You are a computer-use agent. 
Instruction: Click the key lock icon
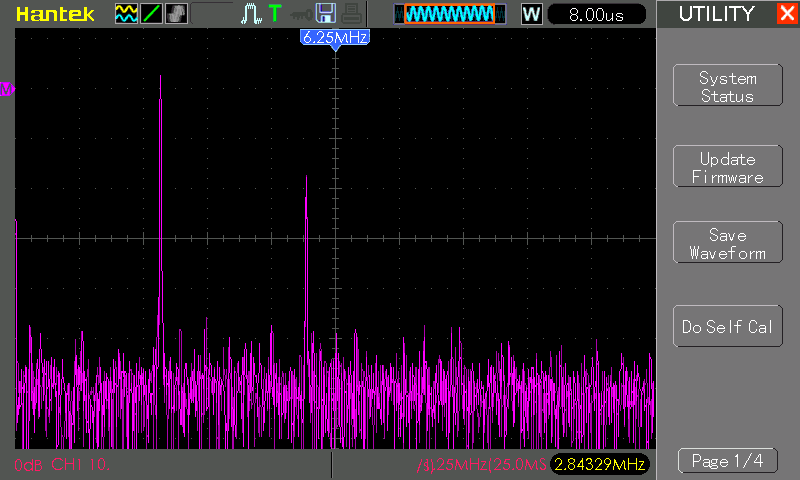pyautogui.click(x=301, y=15)
